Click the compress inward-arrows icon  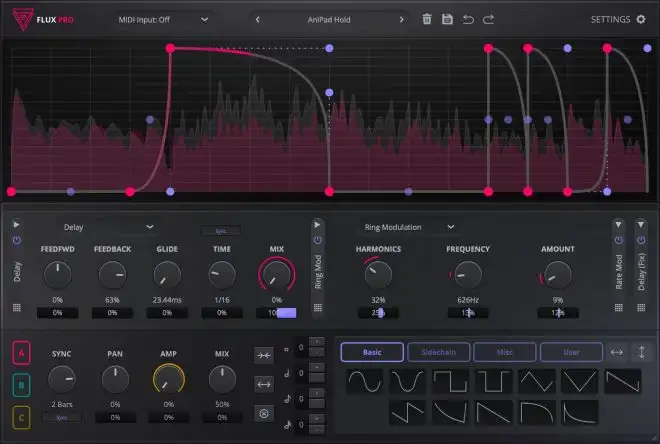[x=264, y=355]
